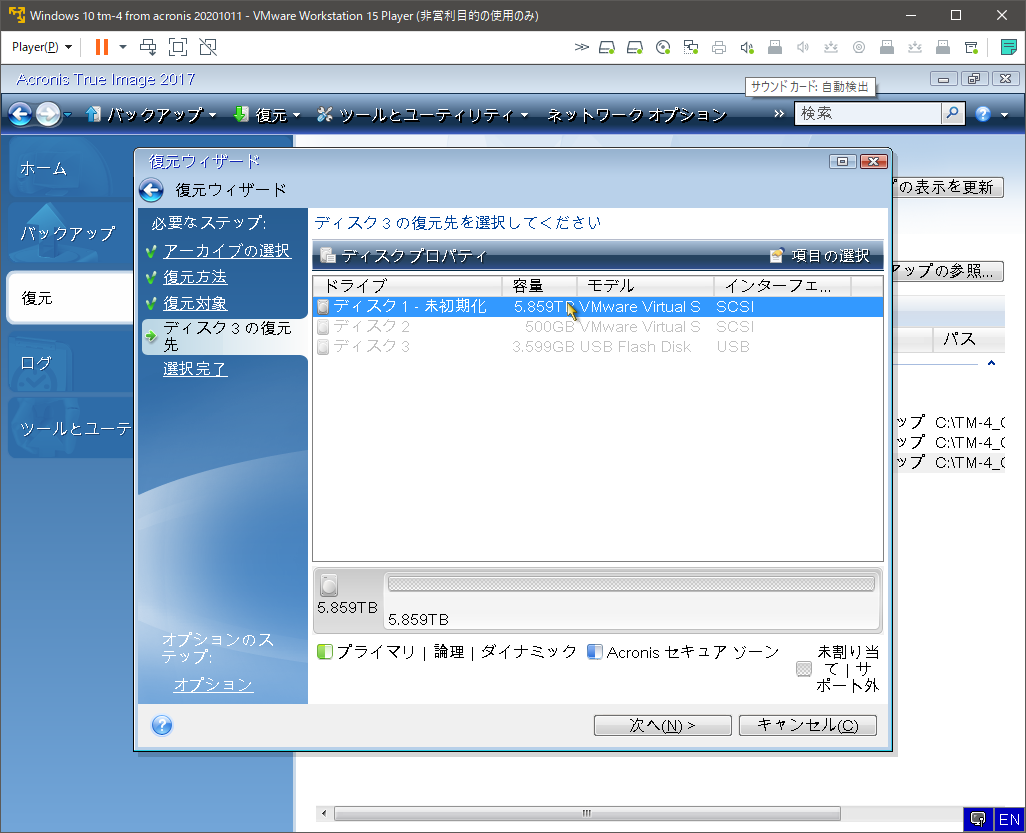This screenshot has height=833, width=1026.
Task: Click ネットワーク オプション in the toolbar
Action: 637,115
